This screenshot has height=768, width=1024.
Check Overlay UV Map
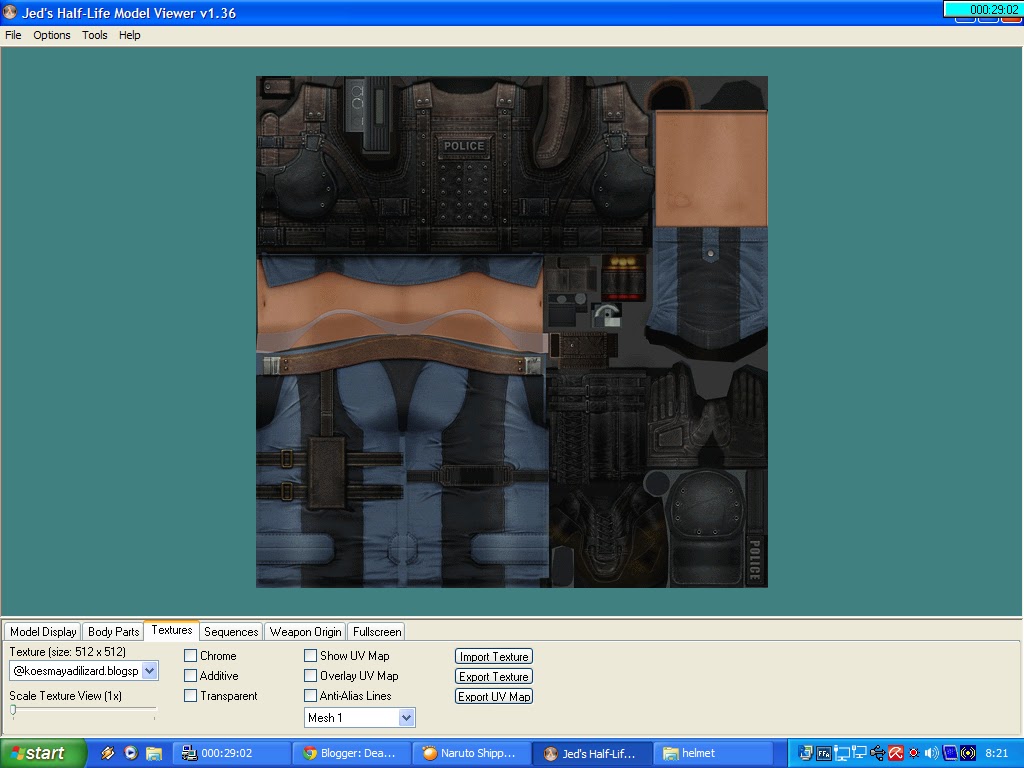310,675
